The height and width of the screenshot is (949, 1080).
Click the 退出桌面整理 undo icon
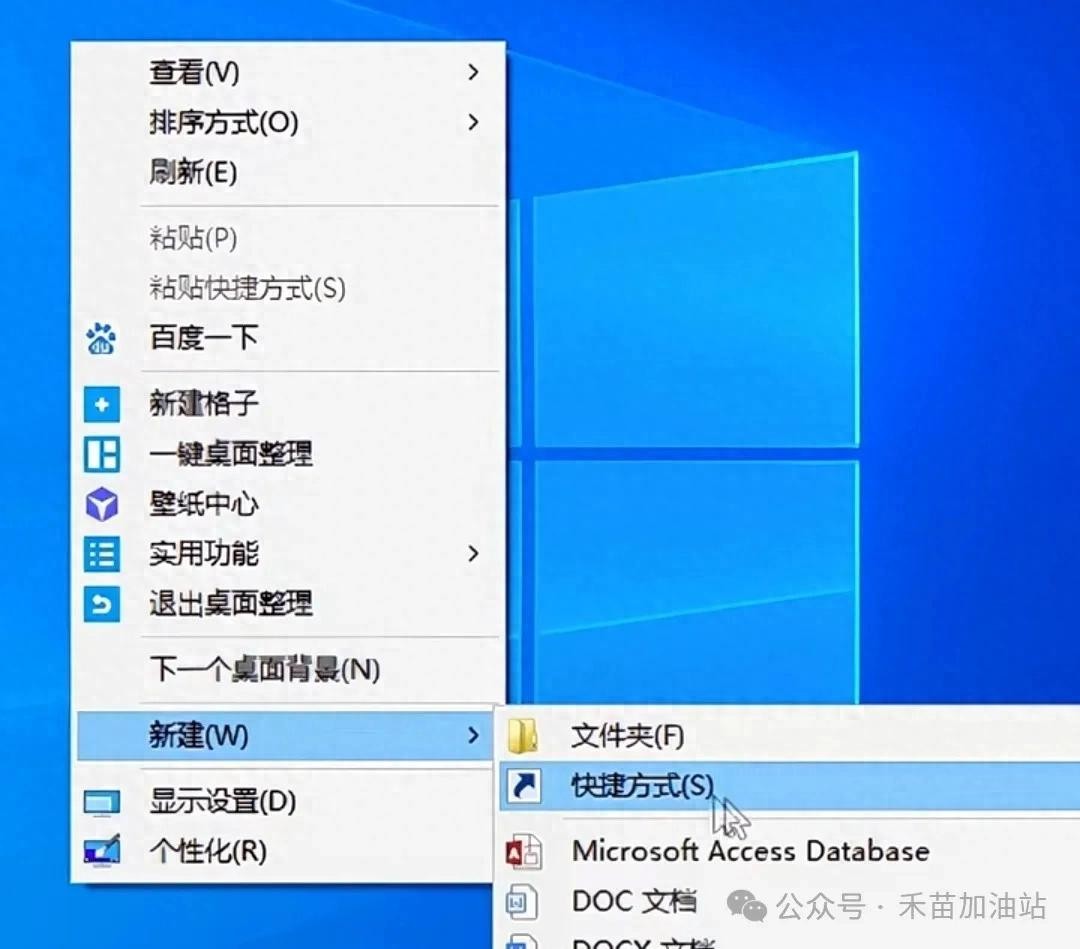(101, 604)
